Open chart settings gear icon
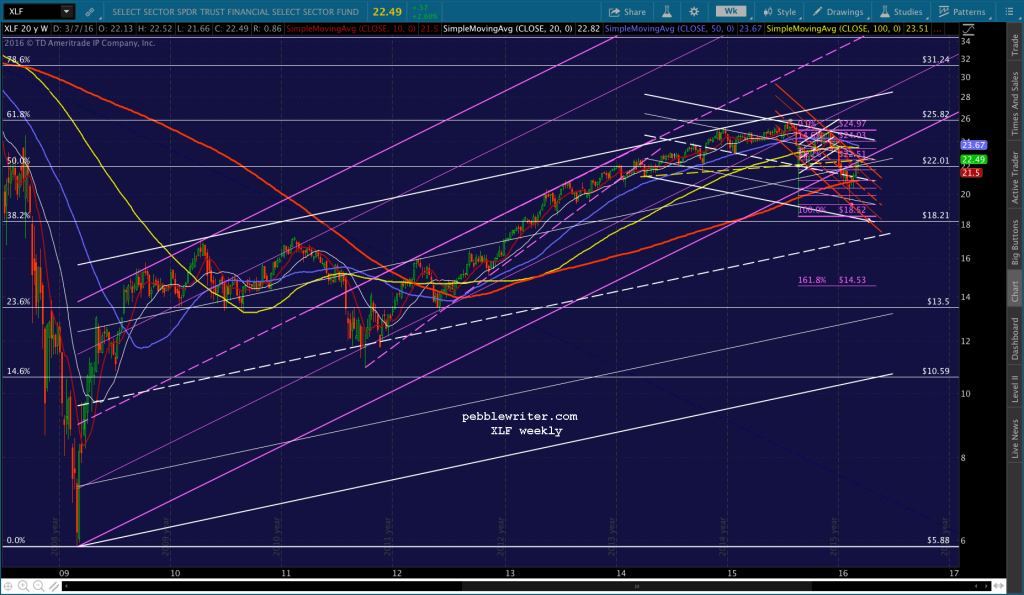 pyautogui.click(x=694, y=11)
